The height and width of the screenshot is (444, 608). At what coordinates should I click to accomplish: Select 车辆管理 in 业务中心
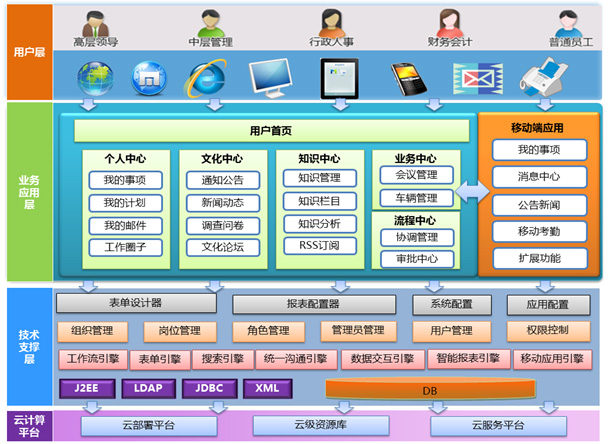click(x=416, y=198)
